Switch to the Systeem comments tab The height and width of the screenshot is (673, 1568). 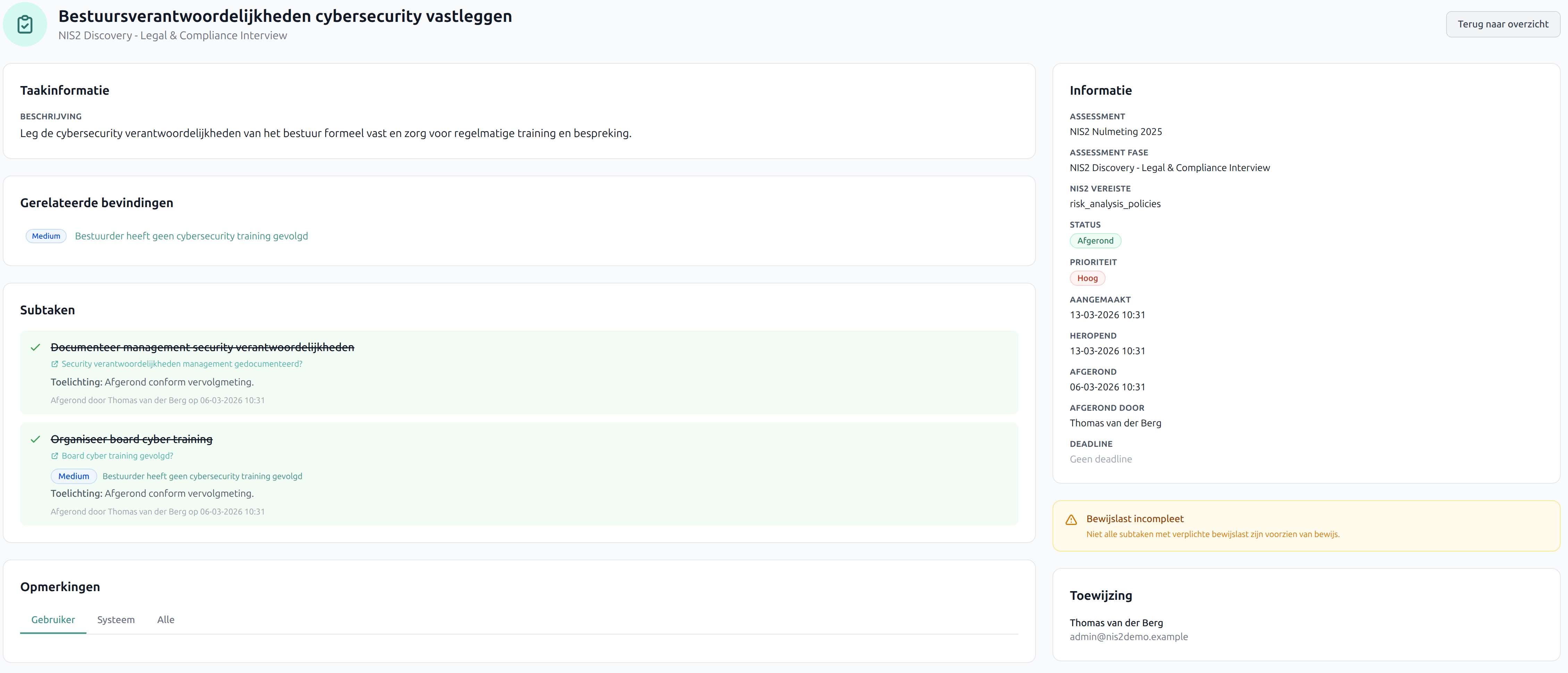click(116, 620)
